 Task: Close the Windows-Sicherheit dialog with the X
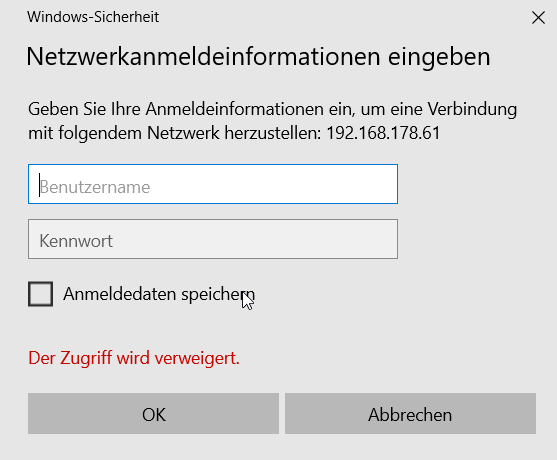point(538,17)
